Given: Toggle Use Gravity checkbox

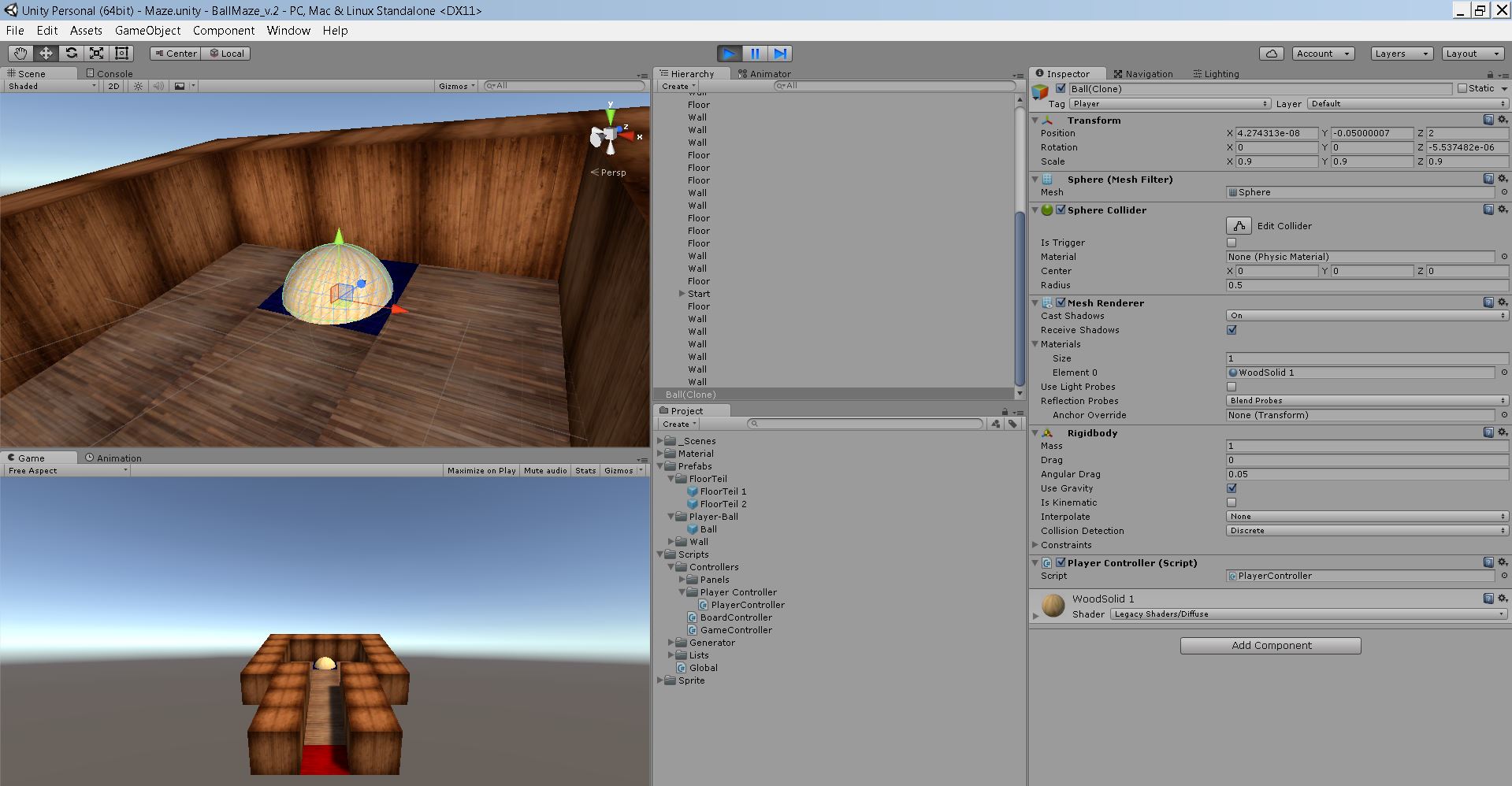Looking at the screenshot, I should [1232, 488].
